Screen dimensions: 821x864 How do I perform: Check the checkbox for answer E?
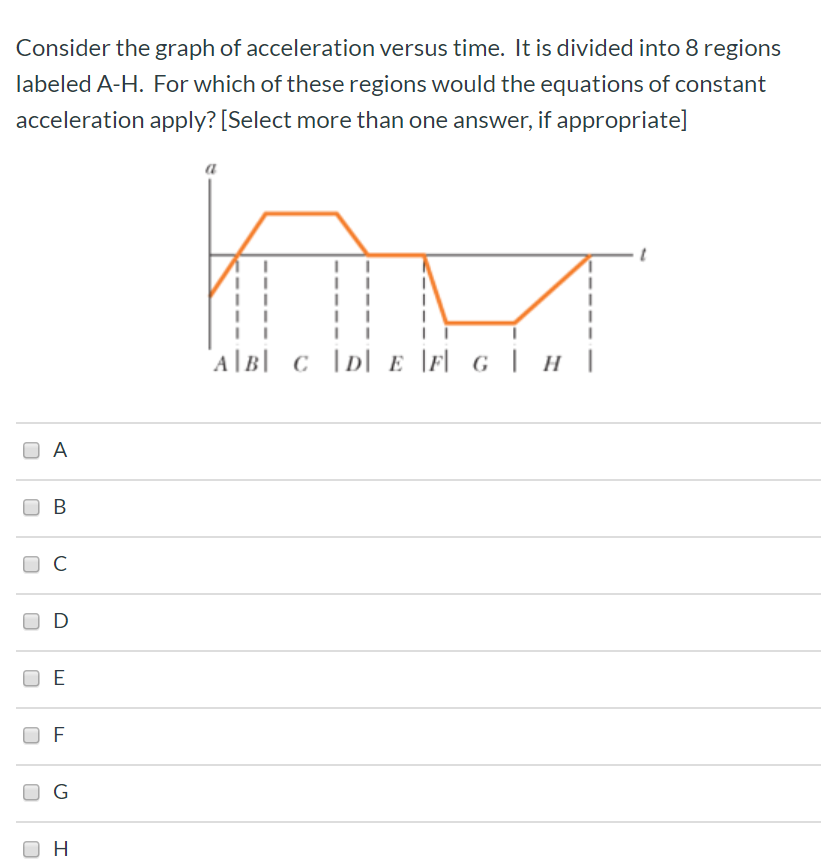point(31,678)
